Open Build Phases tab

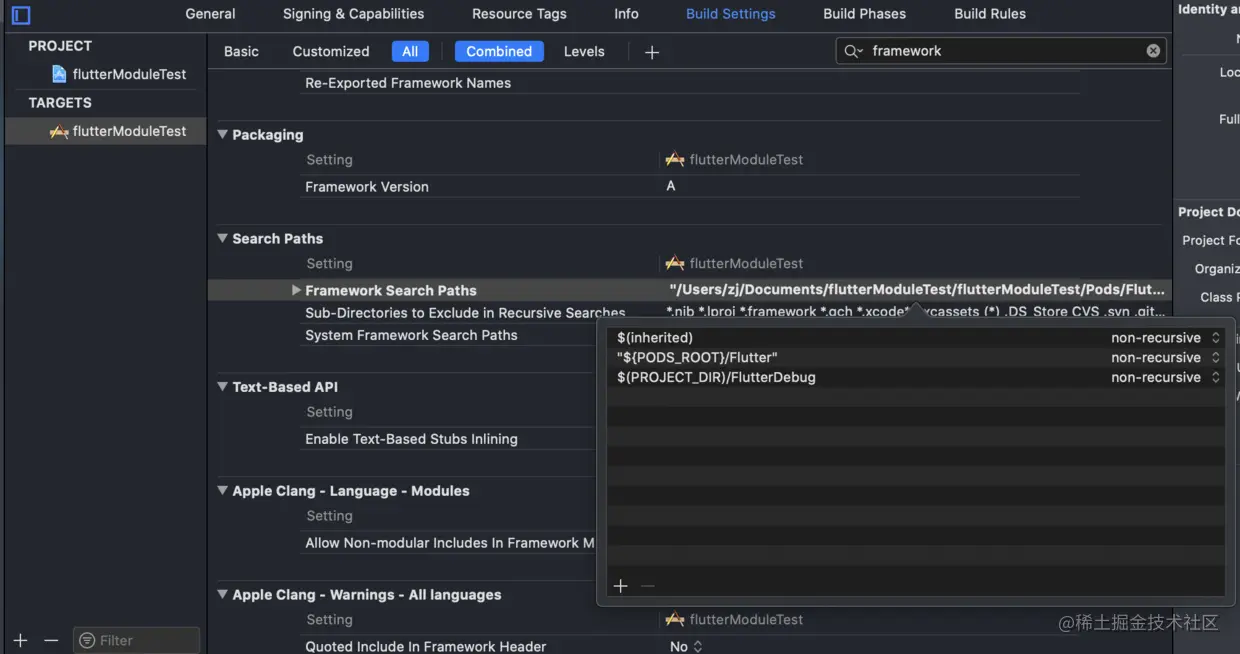click(x=864, y=14)
